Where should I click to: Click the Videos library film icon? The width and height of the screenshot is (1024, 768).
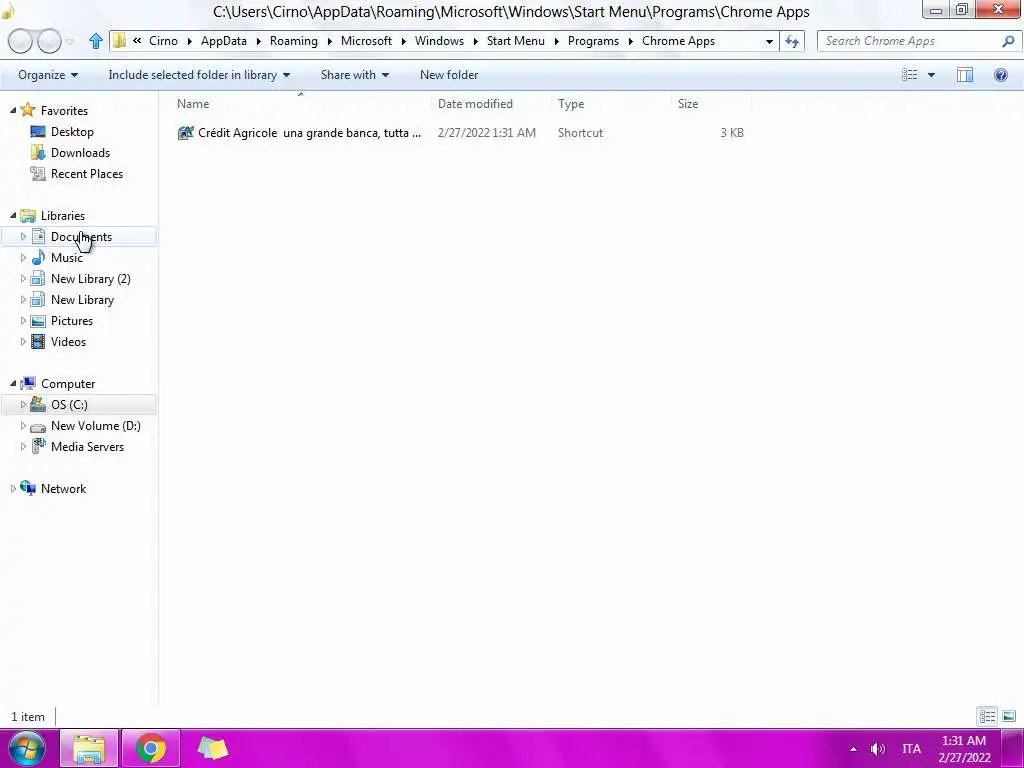[38, 342]
